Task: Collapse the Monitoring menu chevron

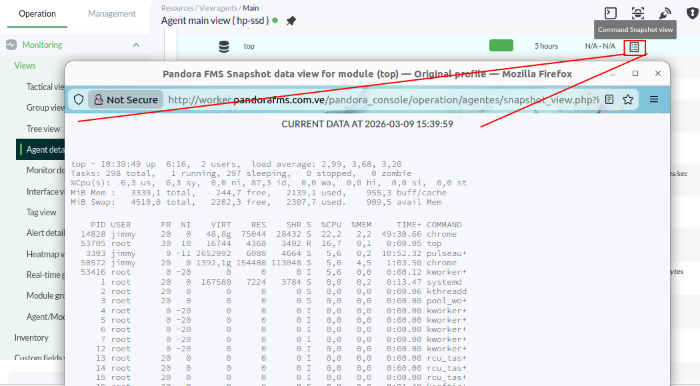Action: click(x=136, y=45)
